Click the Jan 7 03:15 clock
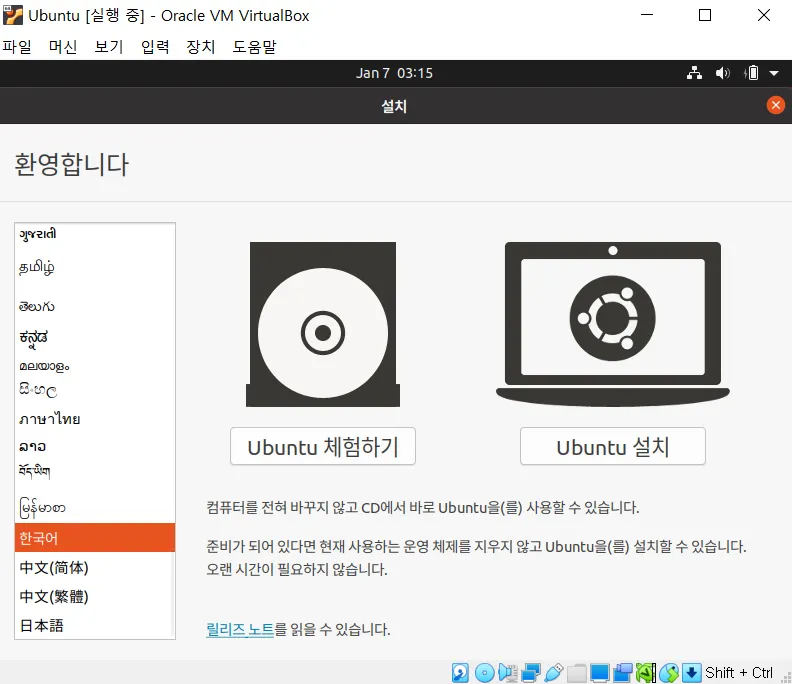 coord(394,73)
